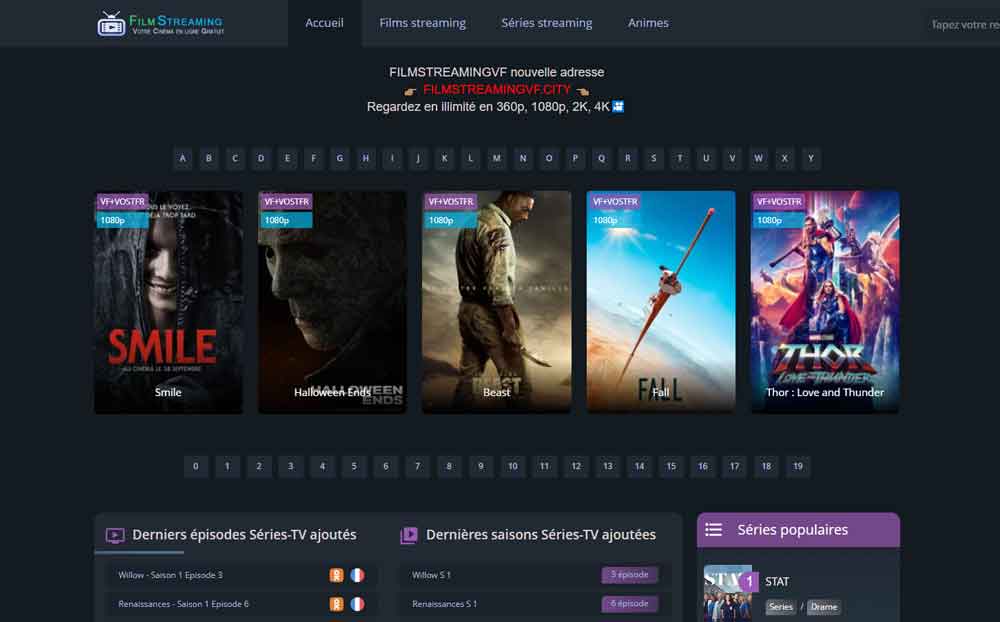The width and height of the screenshot is (1000, 622).
Task: Open Renaissances S 1 season entry
Action: [444, 603]
